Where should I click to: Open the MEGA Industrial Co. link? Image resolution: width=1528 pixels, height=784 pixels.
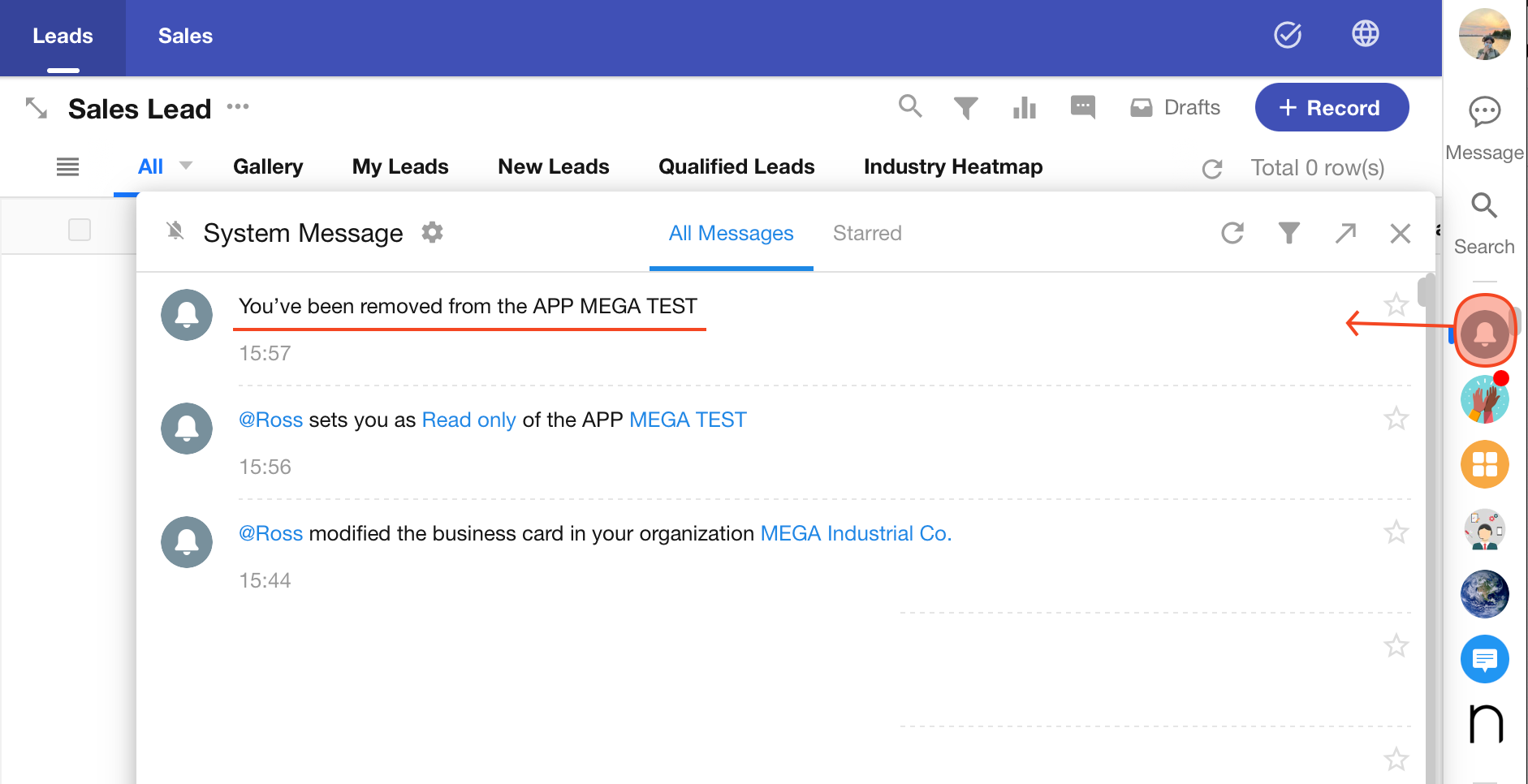(x=856, y=533)
